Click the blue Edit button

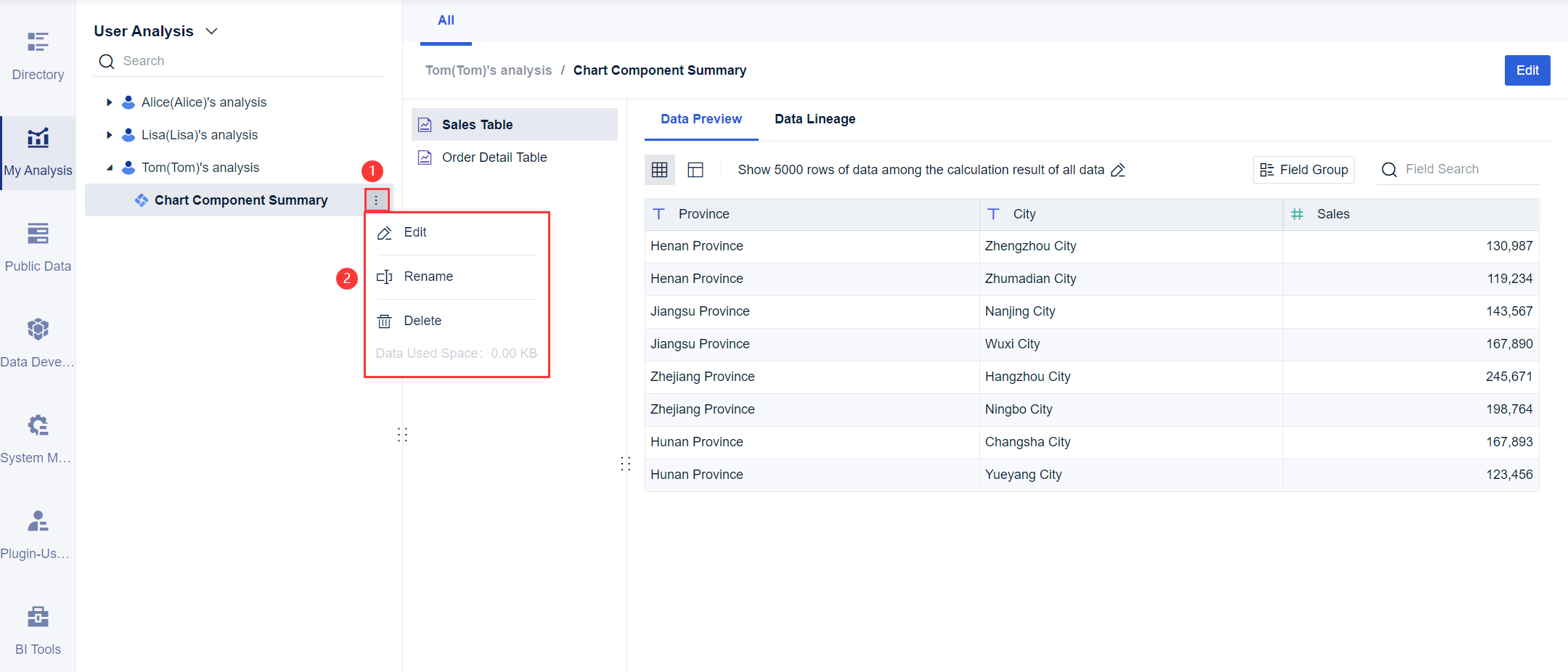(1527, 70)
